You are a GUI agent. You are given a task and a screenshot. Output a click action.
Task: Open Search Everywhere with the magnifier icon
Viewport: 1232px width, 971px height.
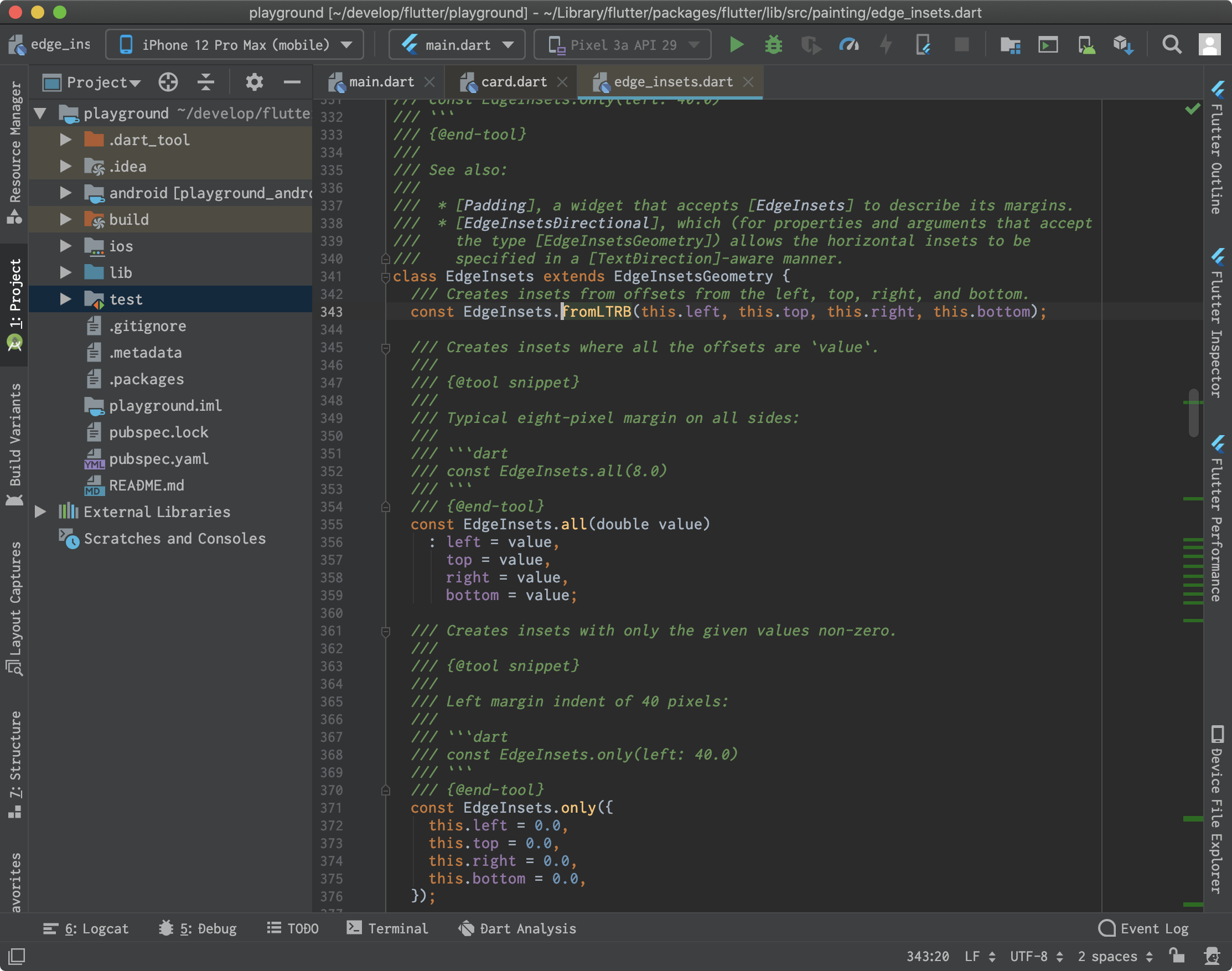(x=1171, y=44)
